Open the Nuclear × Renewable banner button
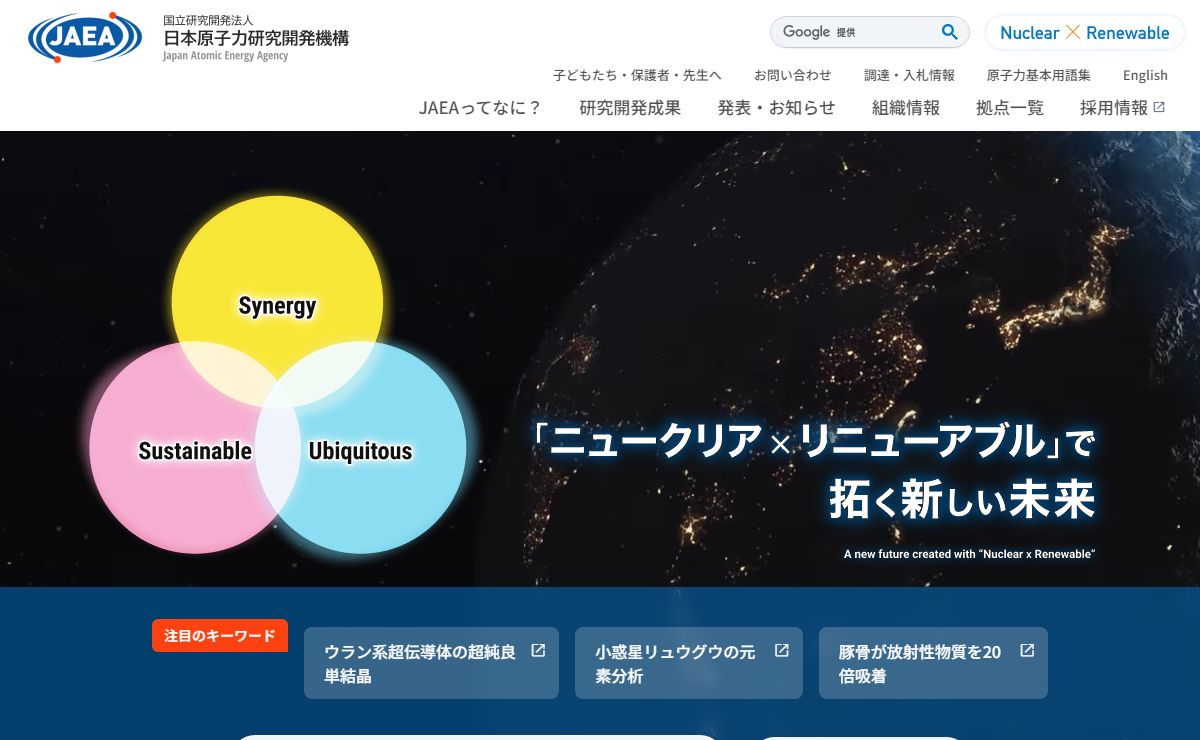 [1085, 33]
